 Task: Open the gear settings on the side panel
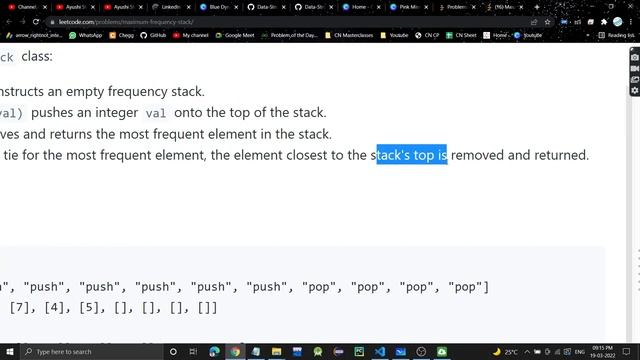click(635, 90)
